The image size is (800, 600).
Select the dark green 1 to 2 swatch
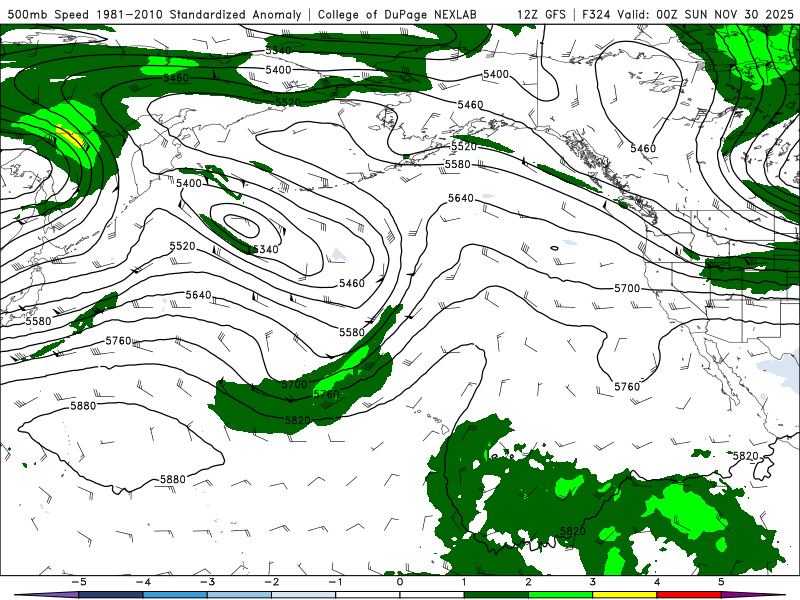coord(496,595)
